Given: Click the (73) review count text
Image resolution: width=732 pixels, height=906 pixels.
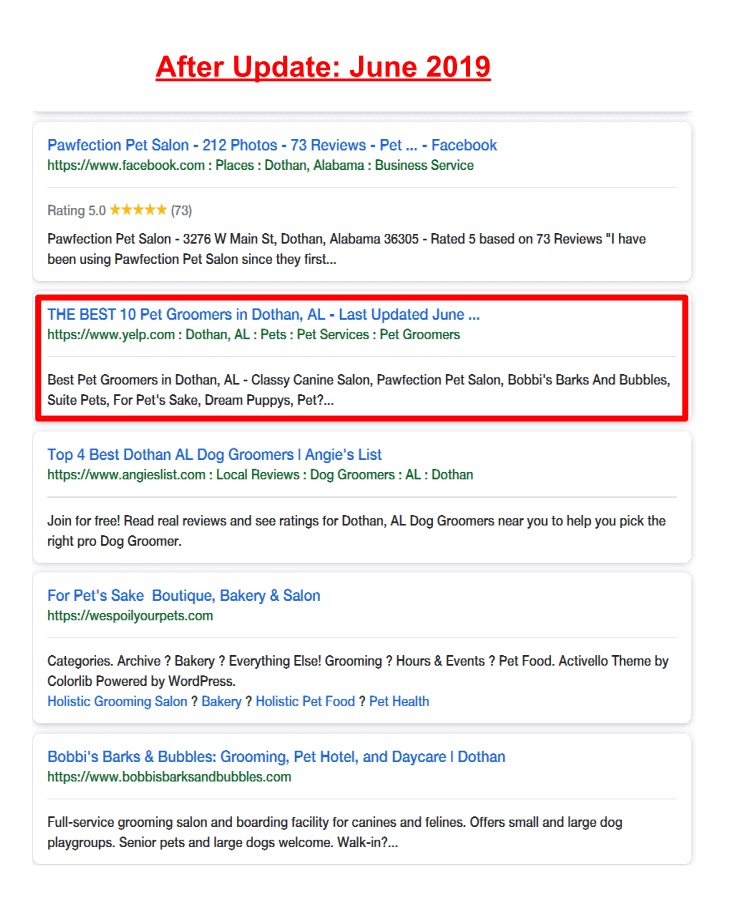Looking at the screenshot, I should coord(181,210).
